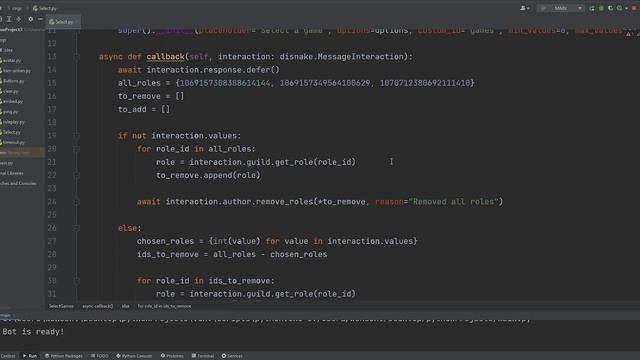Image resolution: width=640 pixels, height=360 pixels.
Task: Click the "Removed all roles" string on line 24
Action: point(454,202)
